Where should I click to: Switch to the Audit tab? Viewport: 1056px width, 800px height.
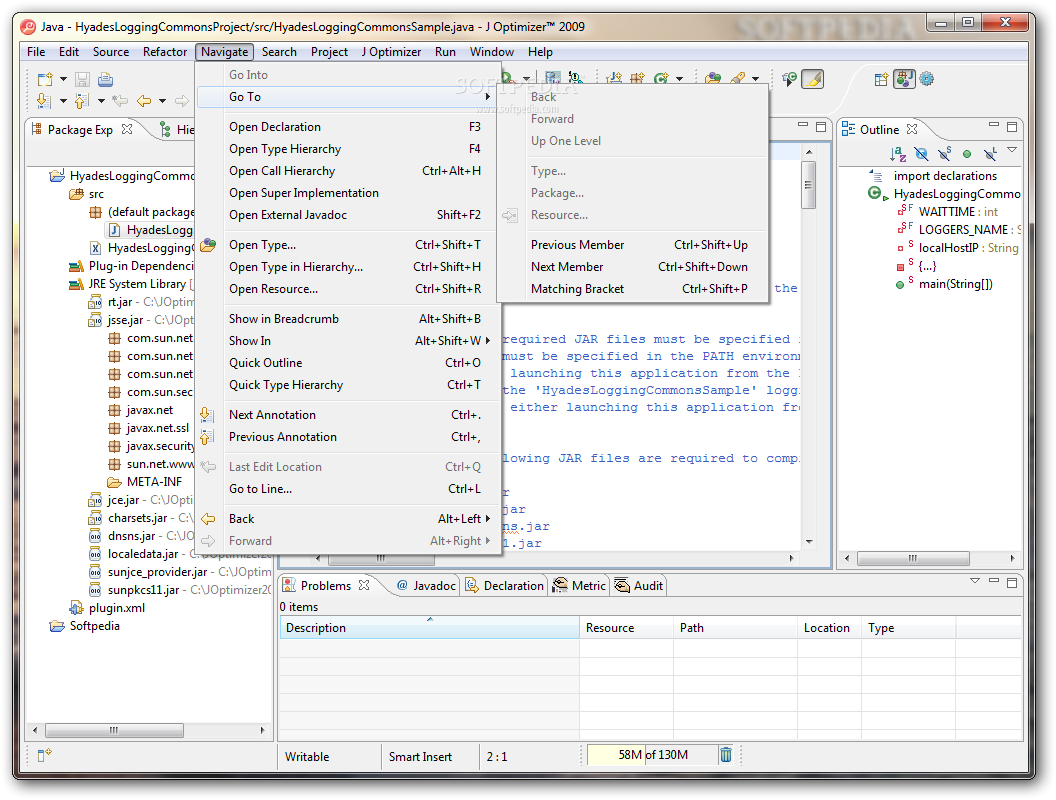638,586
